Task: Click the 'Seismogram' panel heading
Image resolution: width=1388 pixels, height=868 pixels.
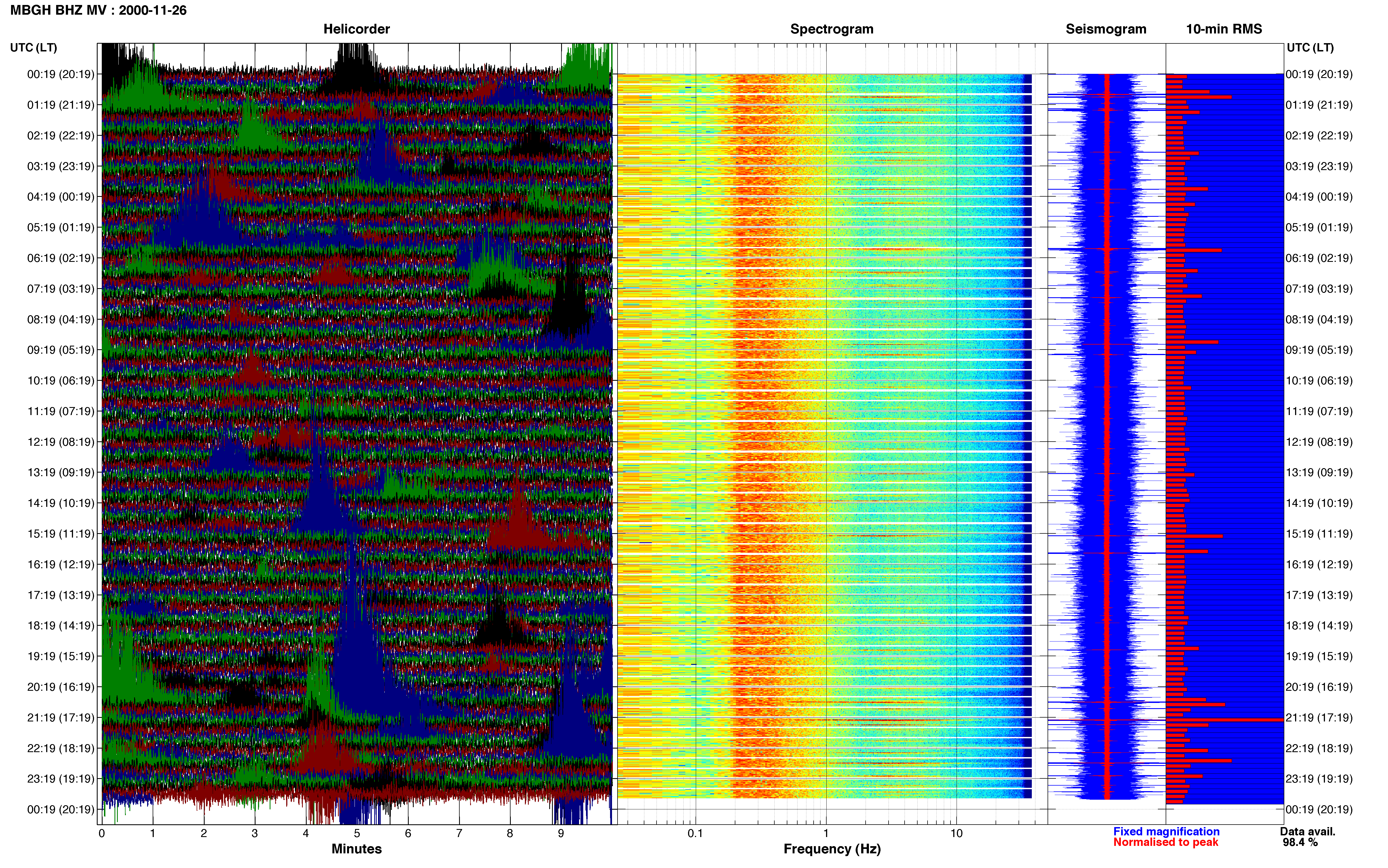Action: [x=1106, y=29]
